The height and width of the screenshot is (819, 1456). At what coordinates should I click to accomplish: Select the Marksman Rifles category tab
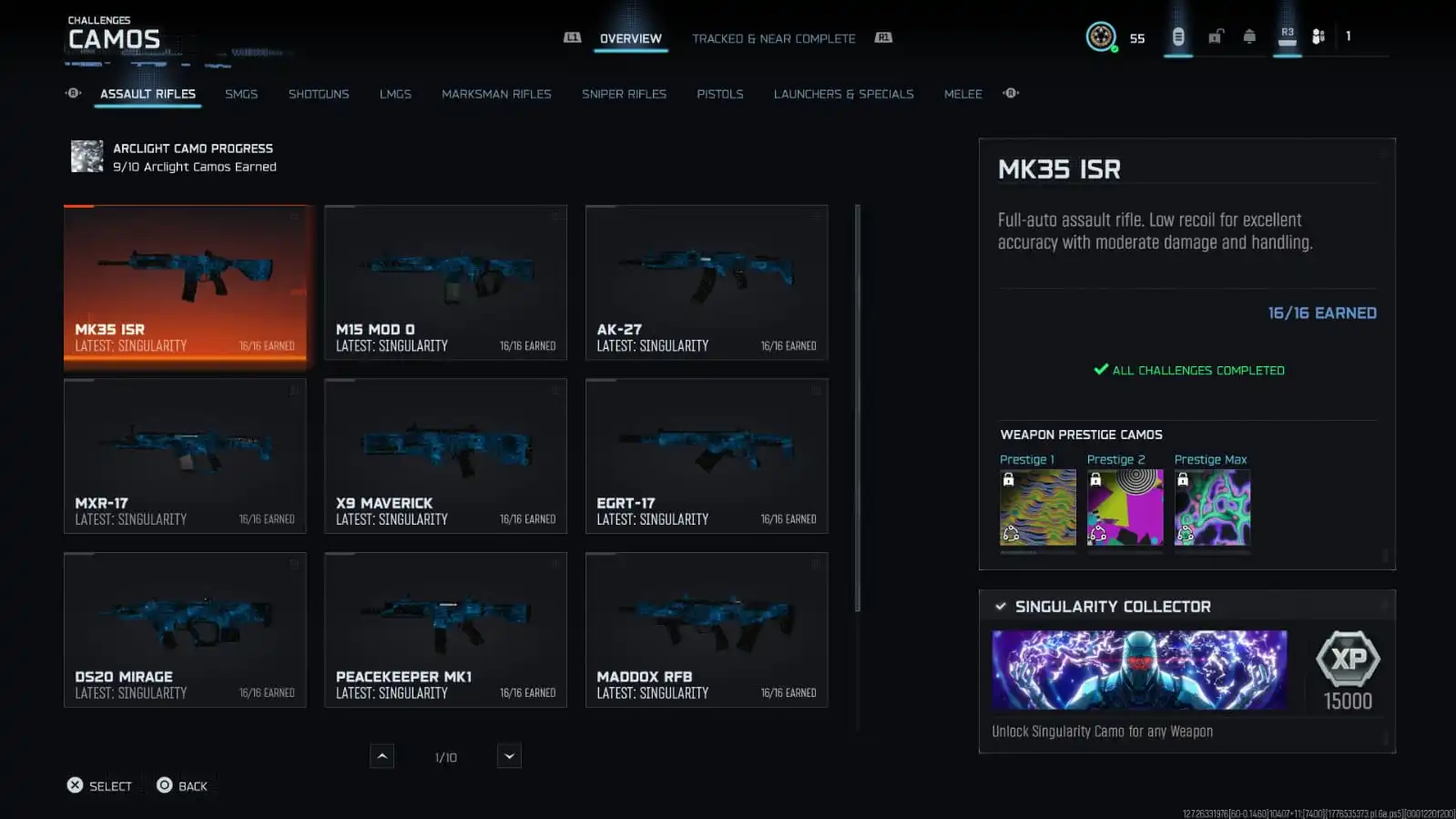pos(496,94)
